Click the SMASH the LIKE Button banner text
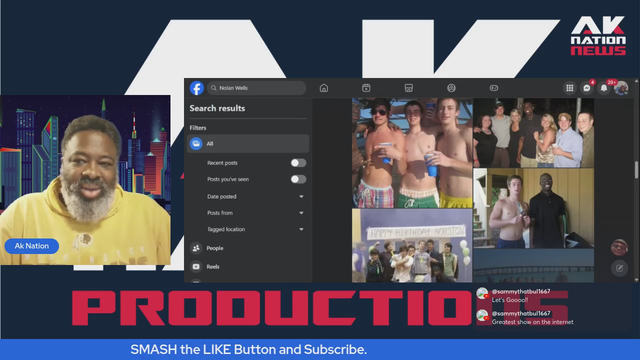 pos(249,350)
